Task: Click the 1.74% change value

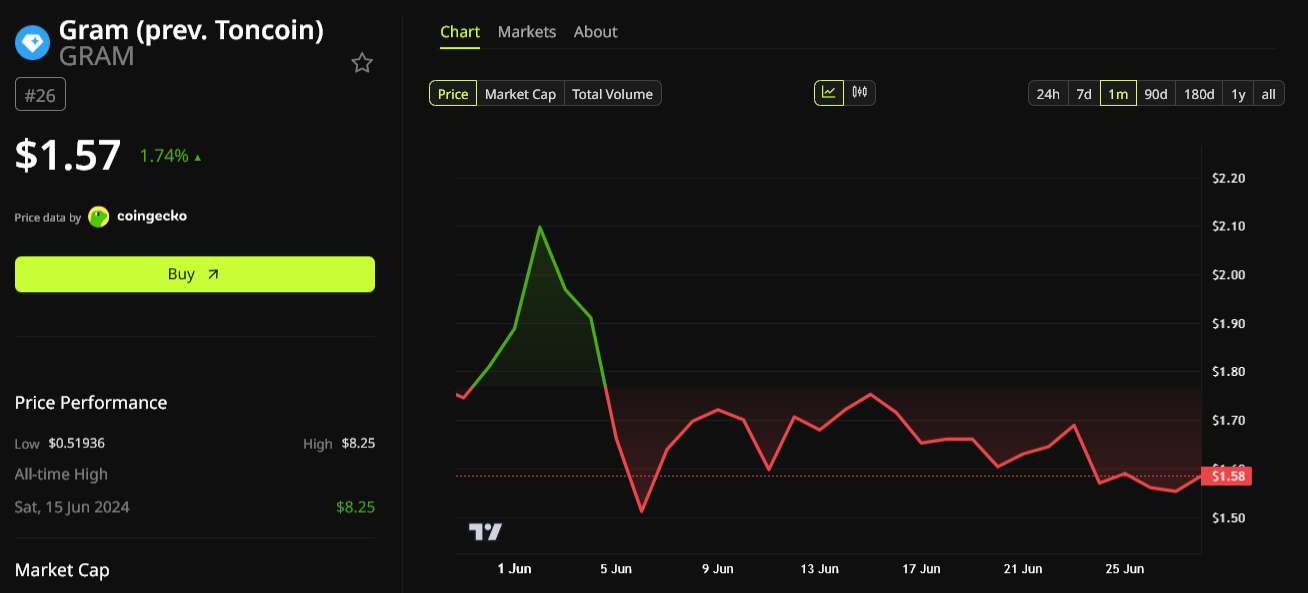Action: click(x=164, y=156)
